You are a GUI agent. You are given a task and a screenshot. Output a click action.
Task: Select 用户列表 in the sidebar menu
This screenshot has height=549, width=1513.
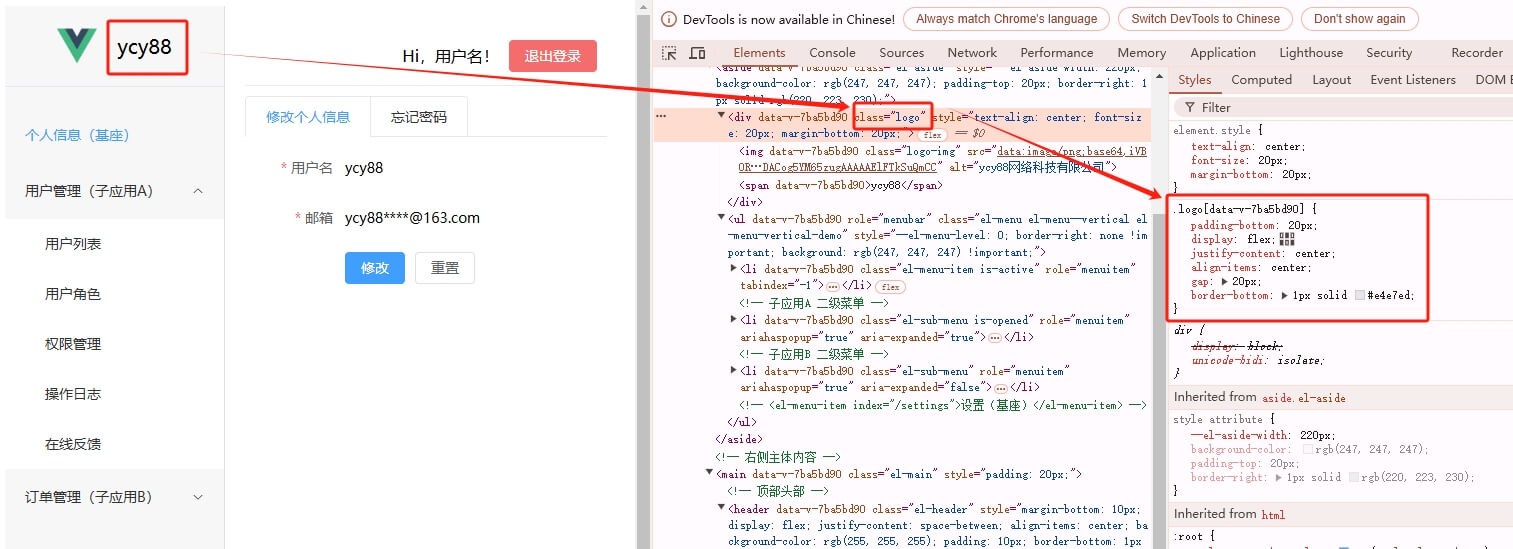tap(73, 244)
